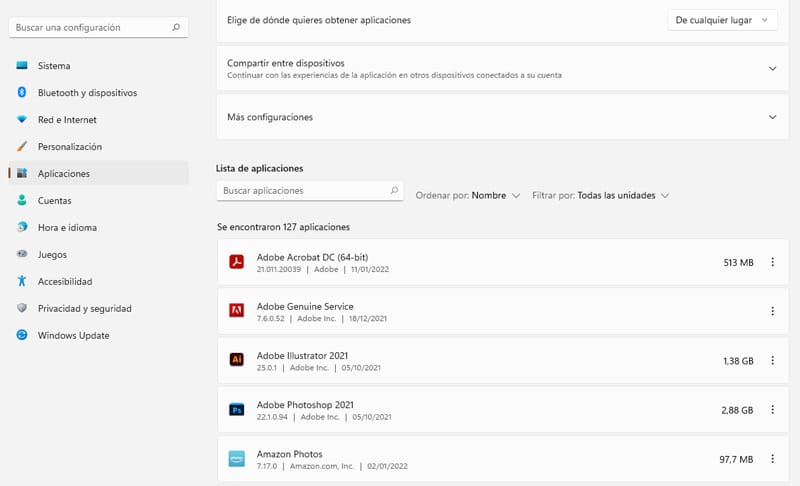Click the Lista de aplicaciones heading

259,168
